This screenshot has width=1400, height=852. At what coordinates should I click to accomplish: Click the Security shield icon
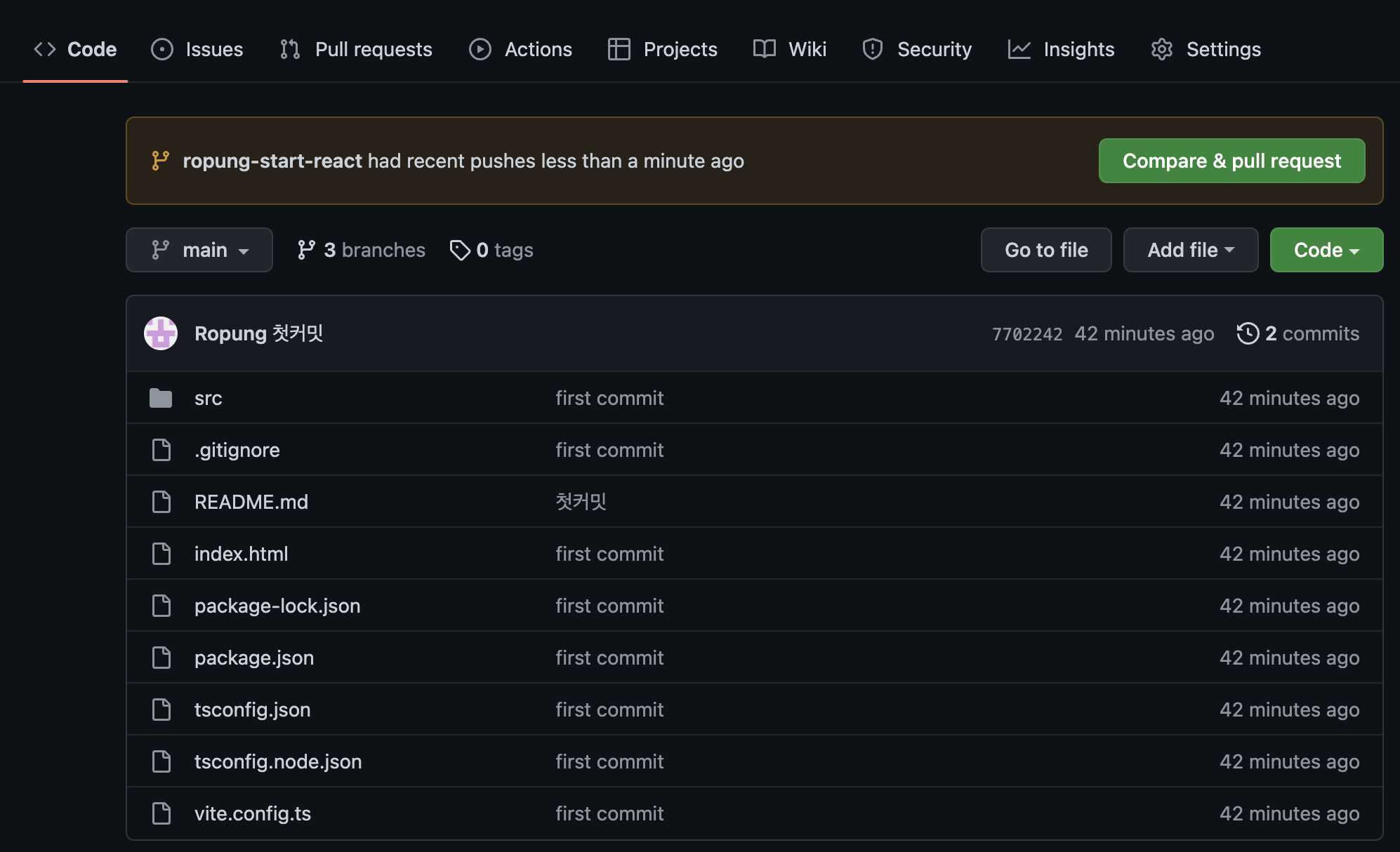click(873, 49)
